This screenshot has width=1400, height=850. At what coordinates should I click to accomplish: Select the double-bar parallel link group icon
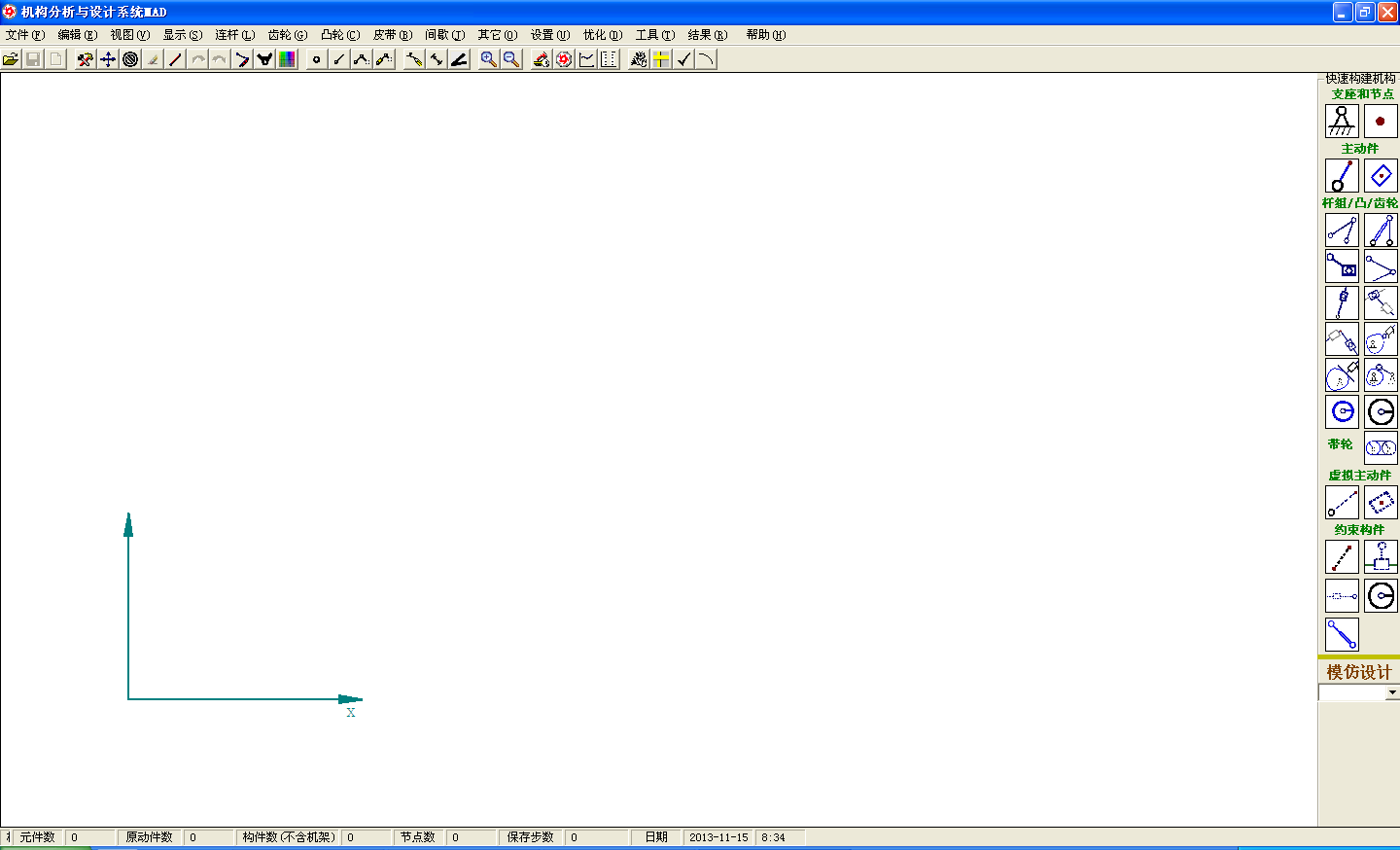coord(1381,230)
